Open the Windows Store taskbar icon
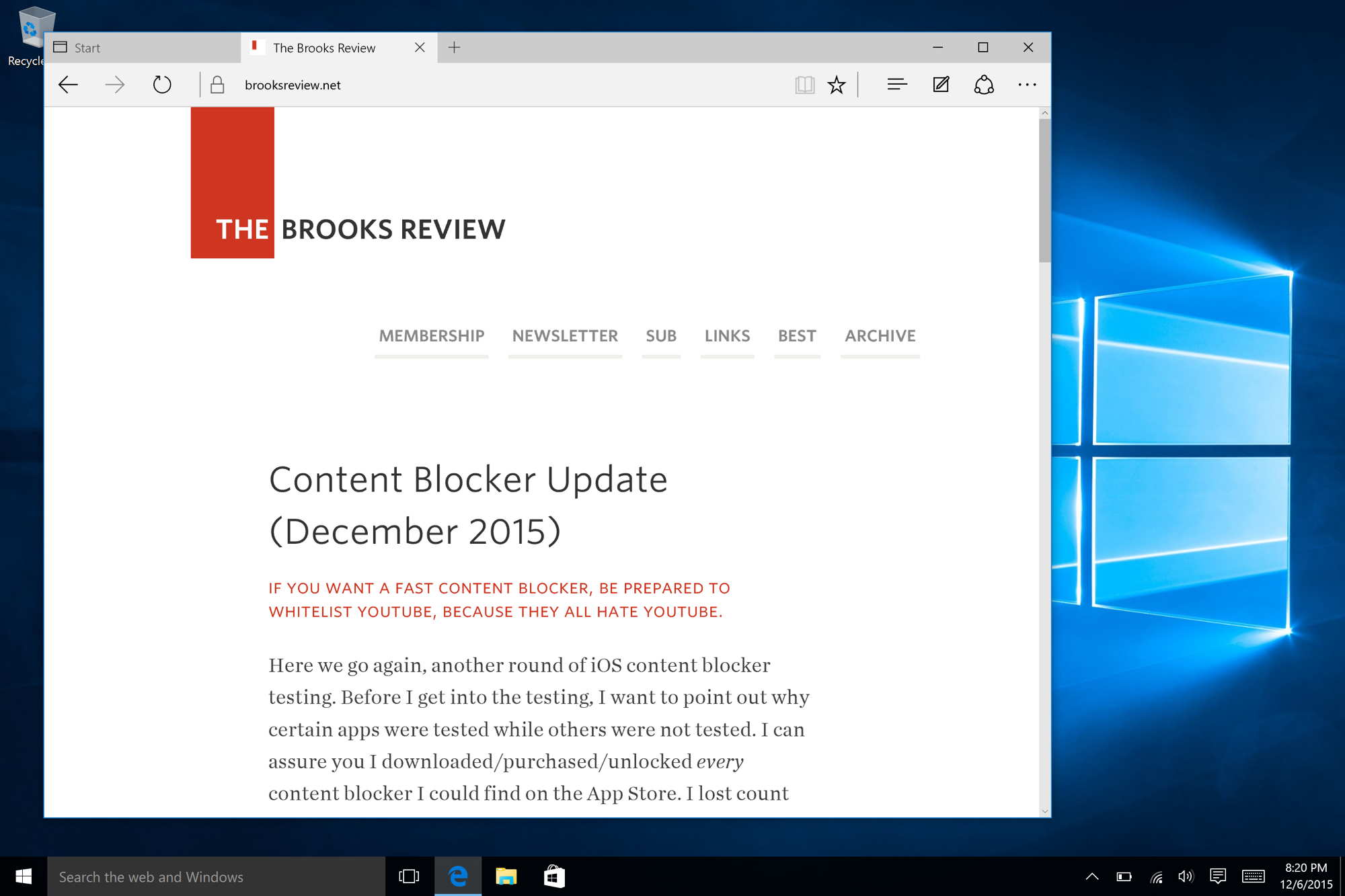 coord(554,877)
